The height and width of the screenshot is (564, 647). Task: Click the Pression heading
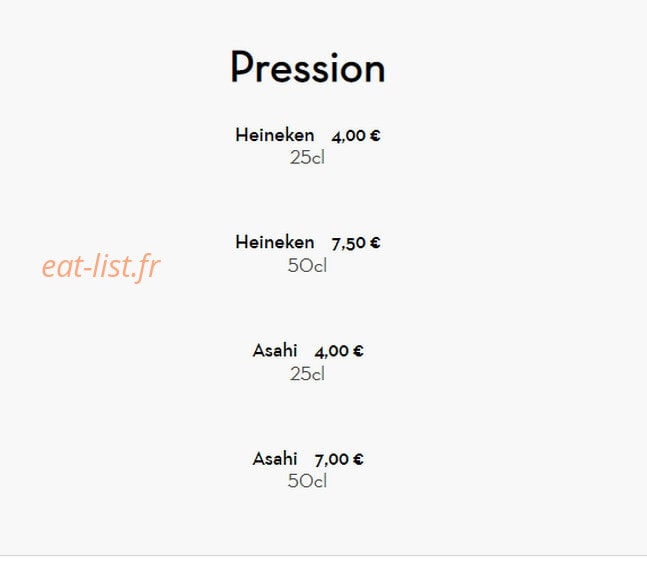point(308,68)
